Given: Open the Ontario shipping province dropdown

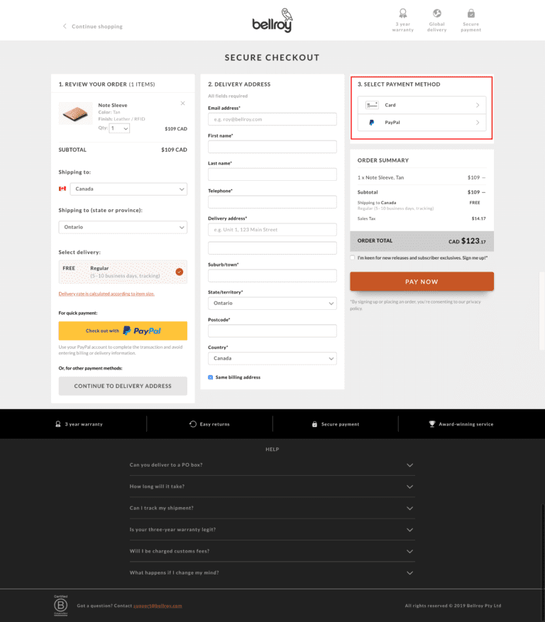Looking at the screenshot, I should (123, 227).
